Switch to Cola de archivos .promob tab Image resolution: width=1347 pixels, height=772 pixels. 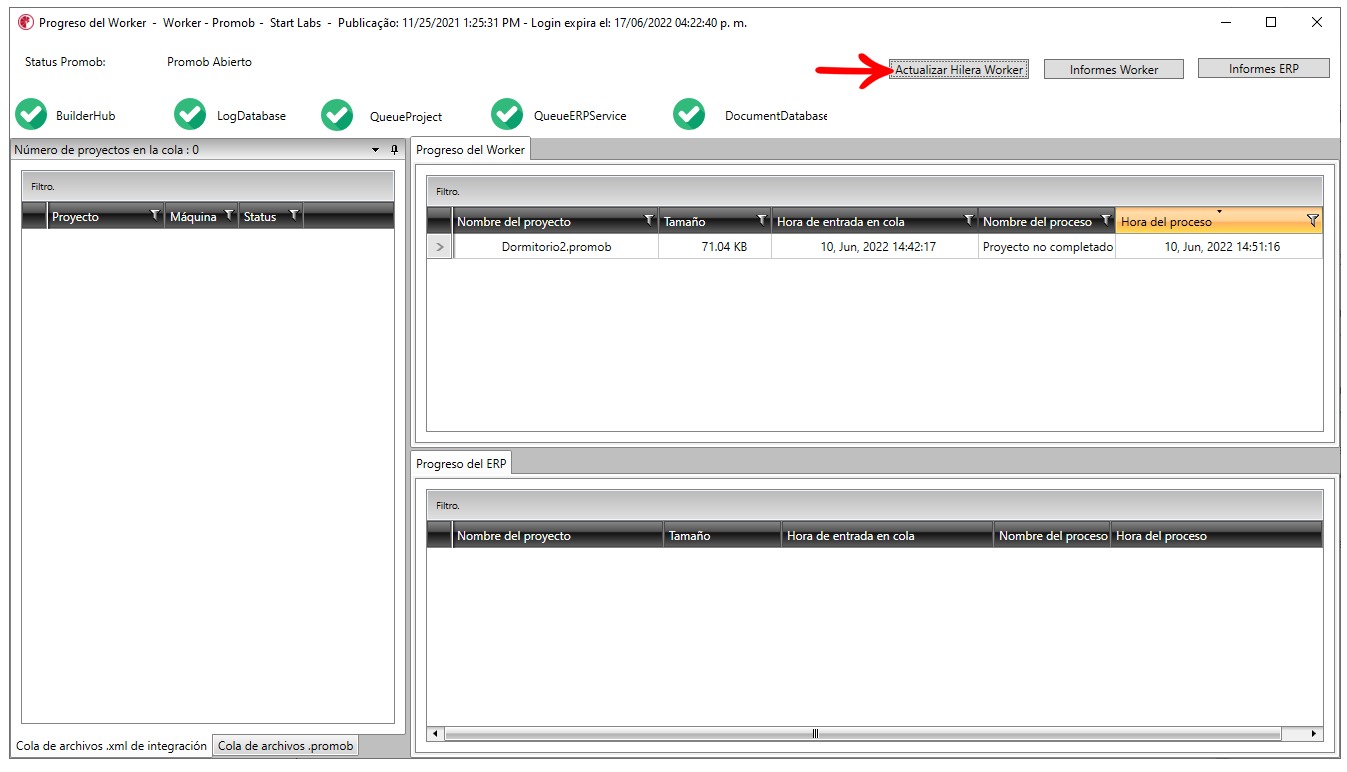(285, 746)
